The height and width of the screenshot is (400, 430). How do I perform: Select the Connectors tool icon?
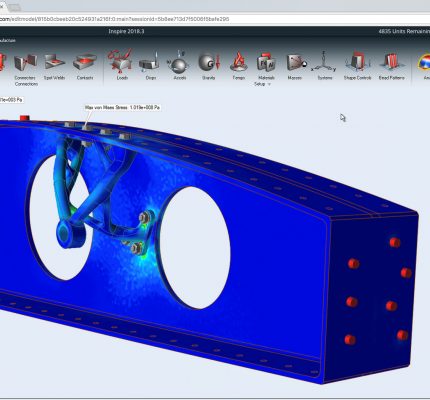(25, 62)
